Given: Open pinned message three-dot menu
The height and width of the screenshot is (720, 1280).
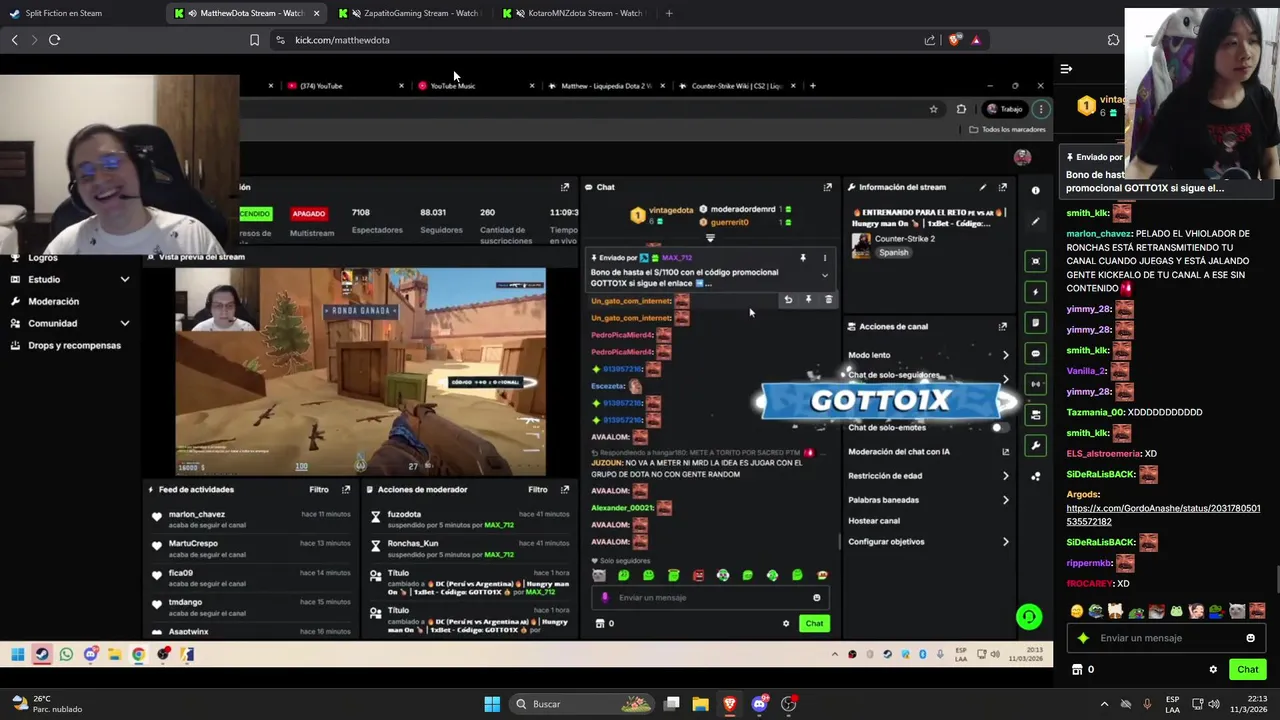Looking at the screenshot, I should coord(824,258).
